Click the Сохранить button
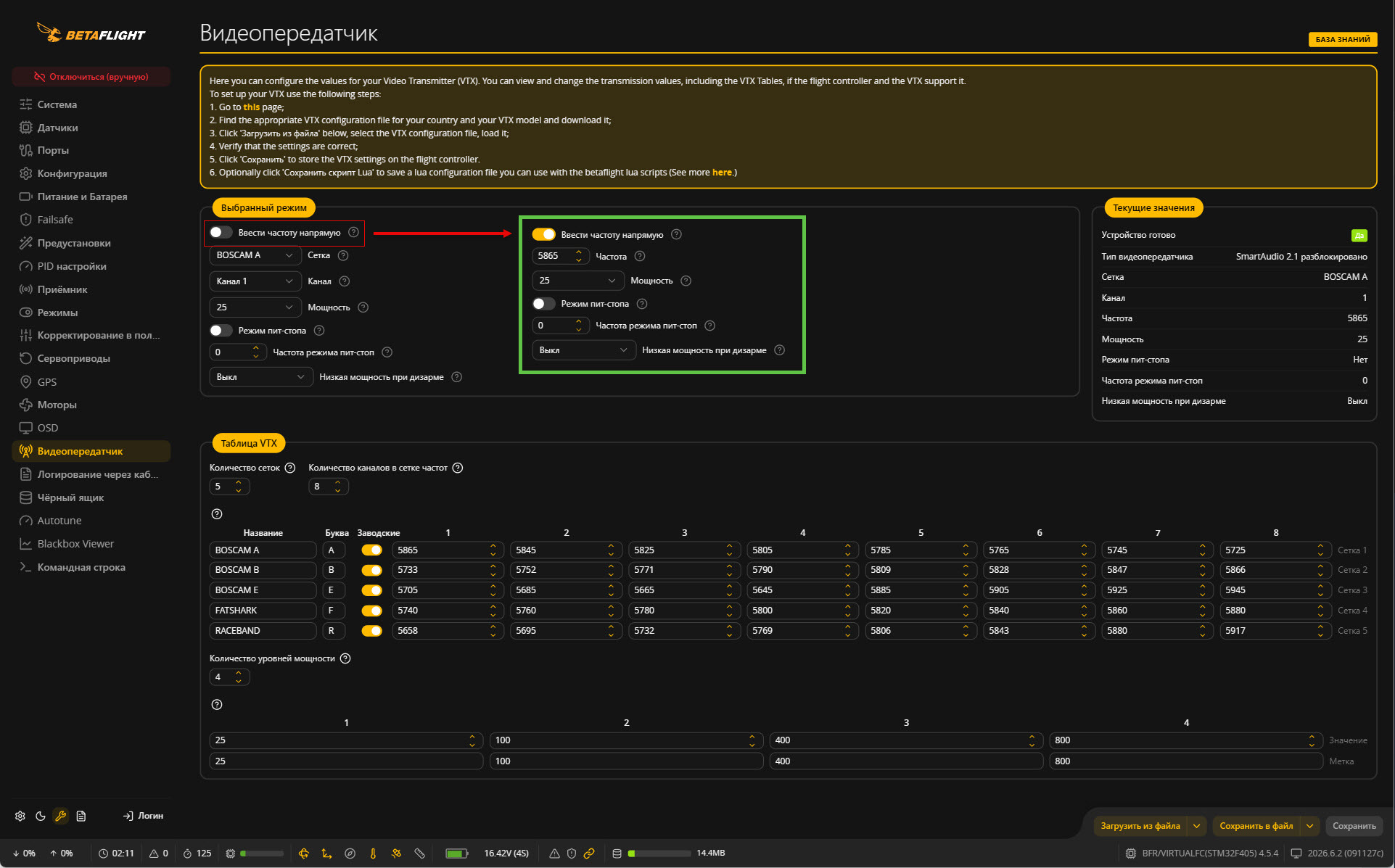The height and width of the screenshot is (868, 1395). 1354,826
